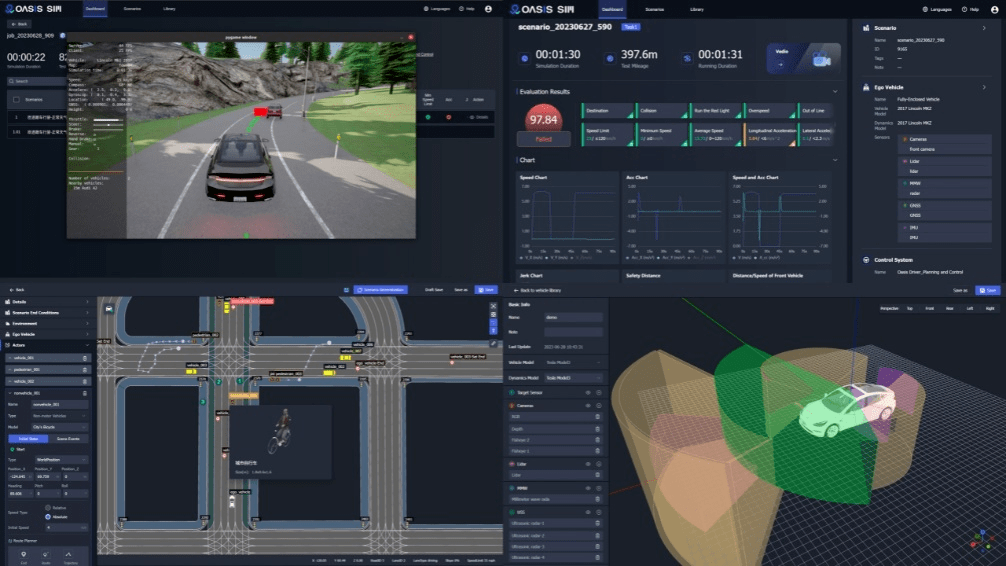Delete the Lidar sensor entry
The height and width of the screenshot is (566, 1006).
(x=597, y=475)
